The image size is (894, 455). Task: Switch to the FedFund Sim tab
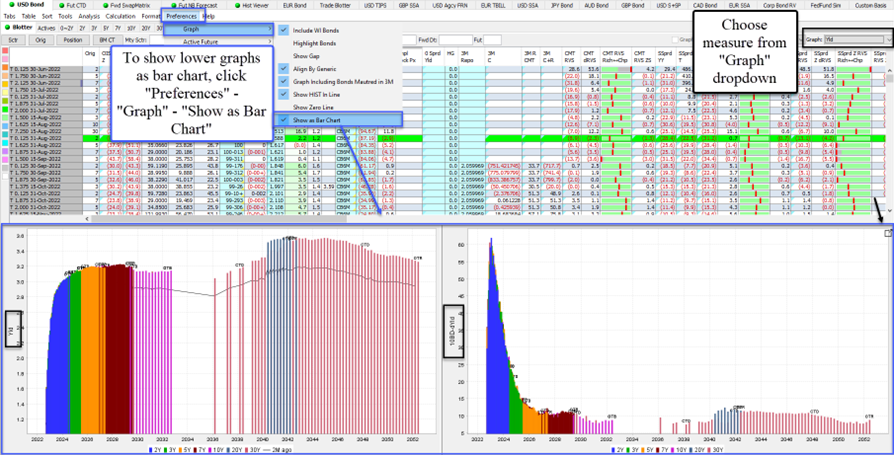pos(824,5)
